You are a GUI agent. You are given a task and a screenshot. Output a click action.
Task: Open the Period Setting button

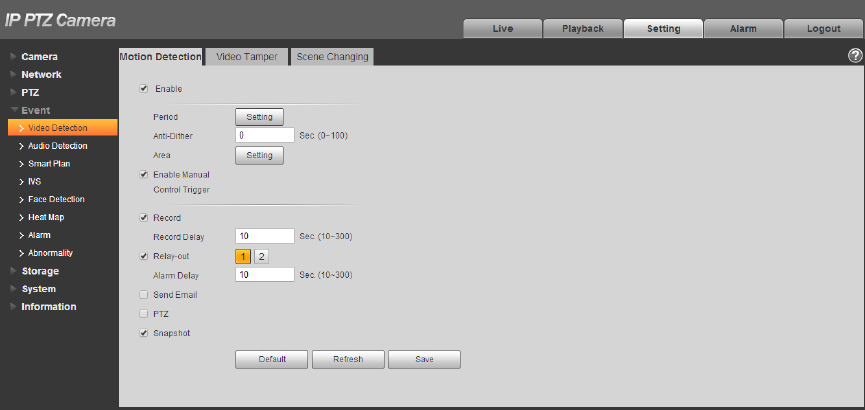(x=259, y=117)
